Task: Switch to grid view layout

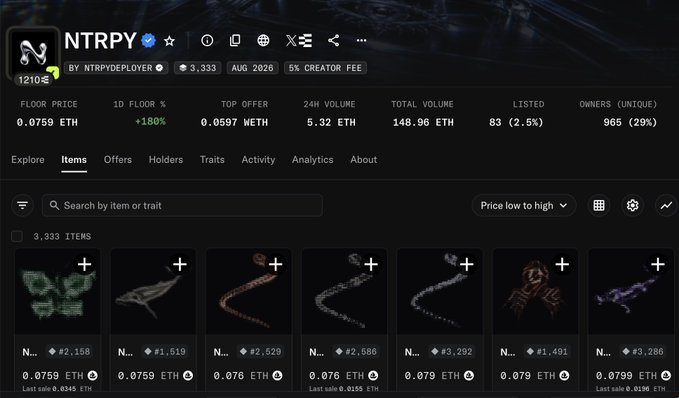Action: pyautogui.click(x=599, y=205)
